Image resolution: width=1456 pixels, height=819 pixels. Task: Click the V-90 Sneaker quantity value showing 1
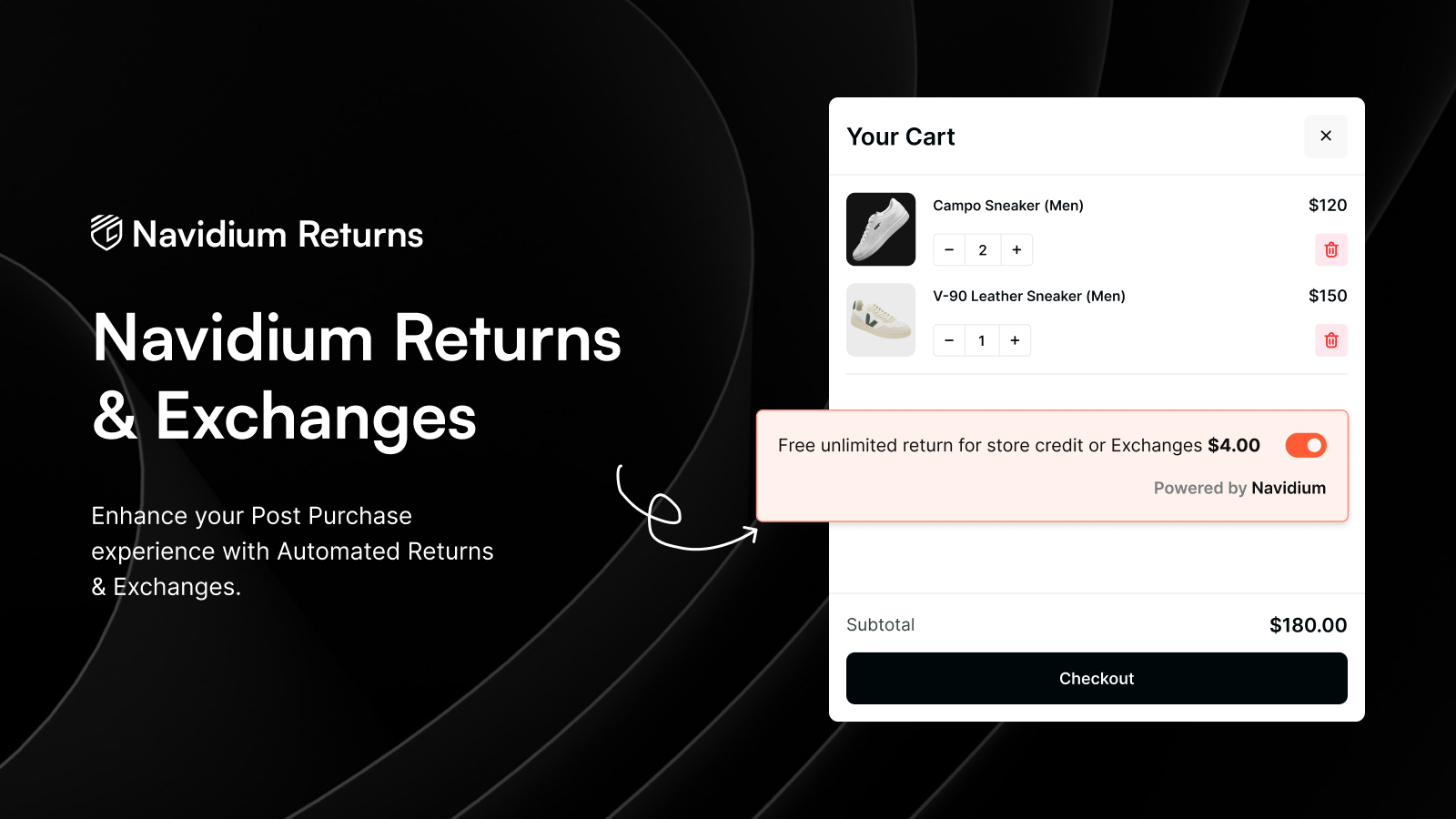click(982, 340)
